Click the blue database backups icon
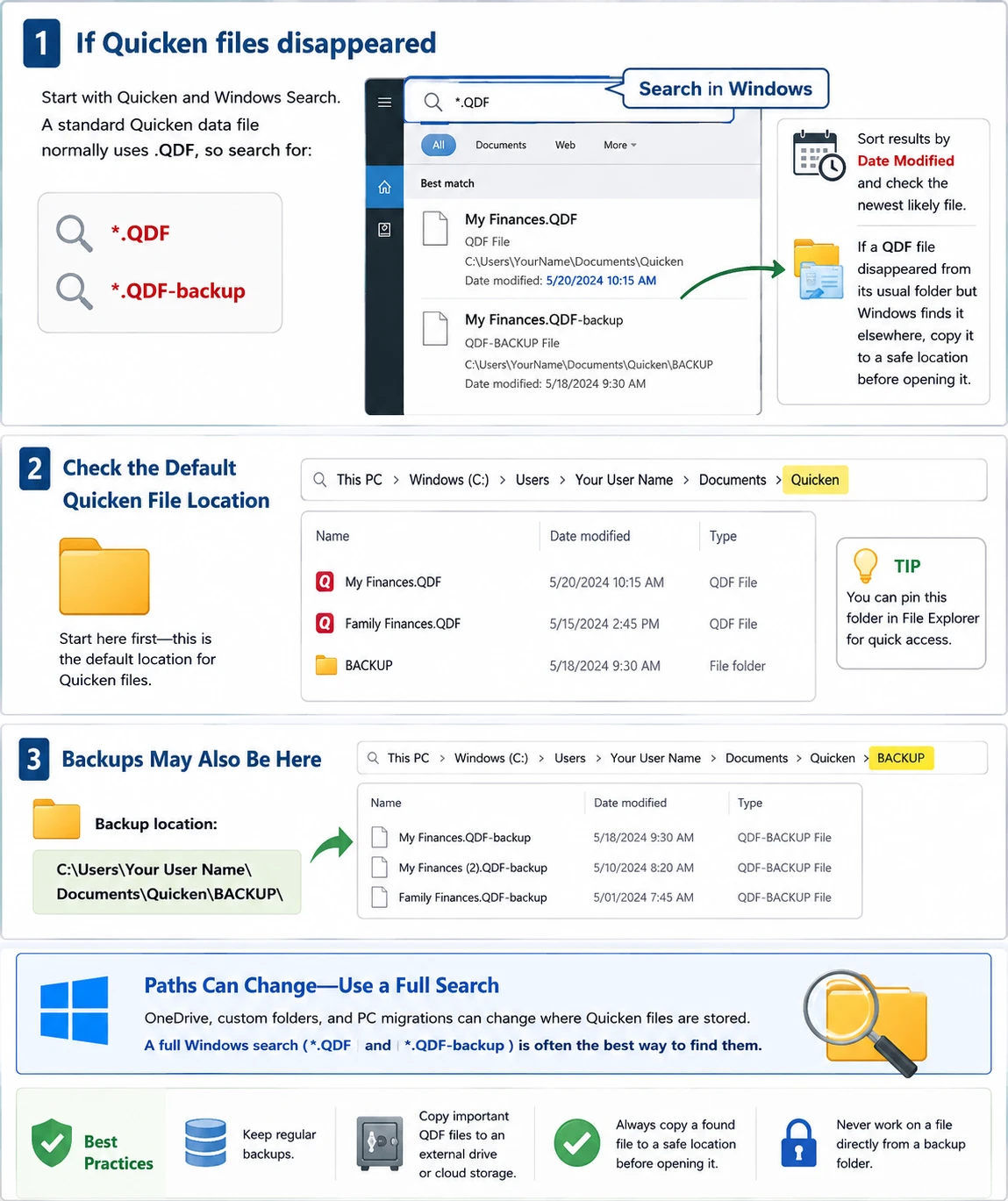The height and width of the screenshot is (1201, 1008). (x=206, y=1142)
